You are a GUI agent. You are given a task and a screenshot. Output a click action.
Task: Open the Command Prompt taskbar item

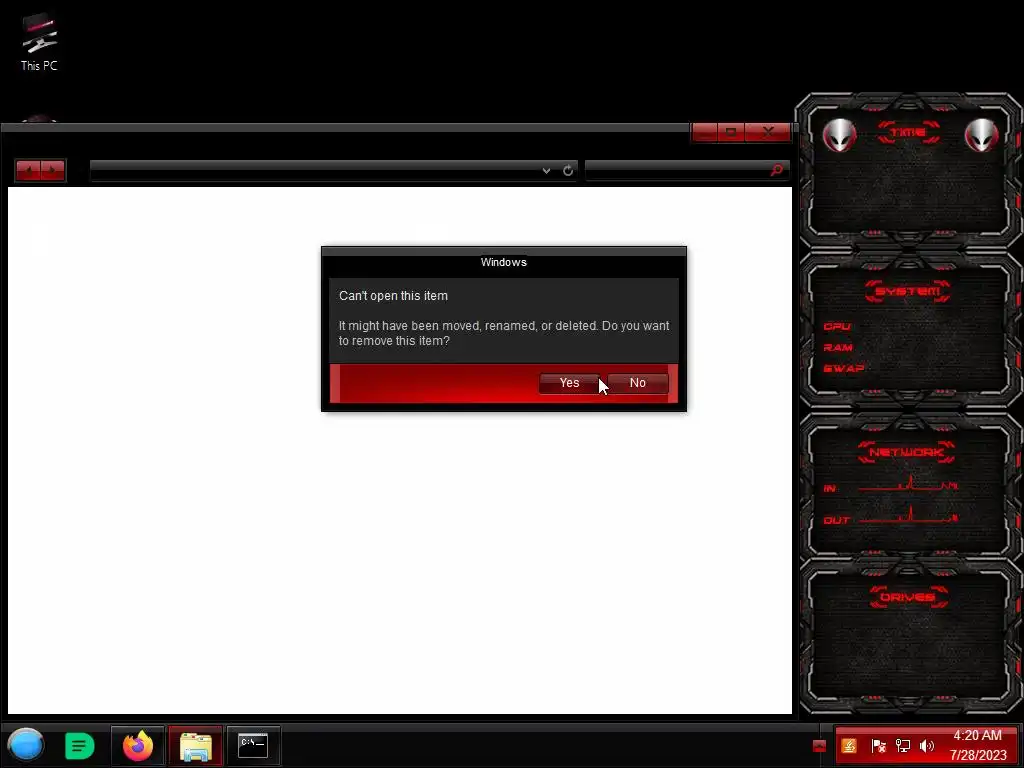[x=253, y=746]
